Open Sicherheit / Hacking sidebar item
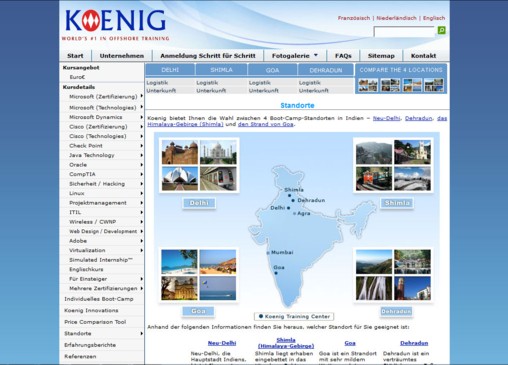 (97, 184)
